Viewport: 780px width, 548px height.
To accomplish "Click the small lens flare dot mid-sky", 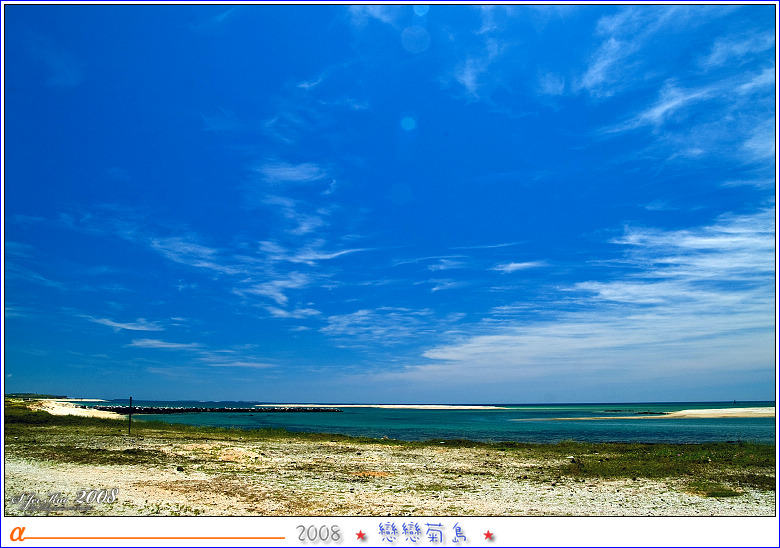I will (x=408, y=123).
